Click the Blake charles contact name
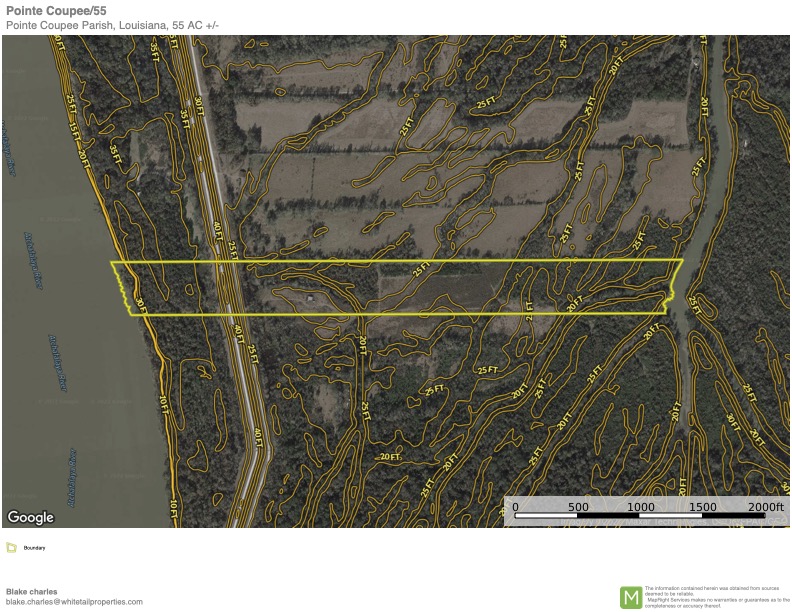792x612 pixels. (31, 591)
